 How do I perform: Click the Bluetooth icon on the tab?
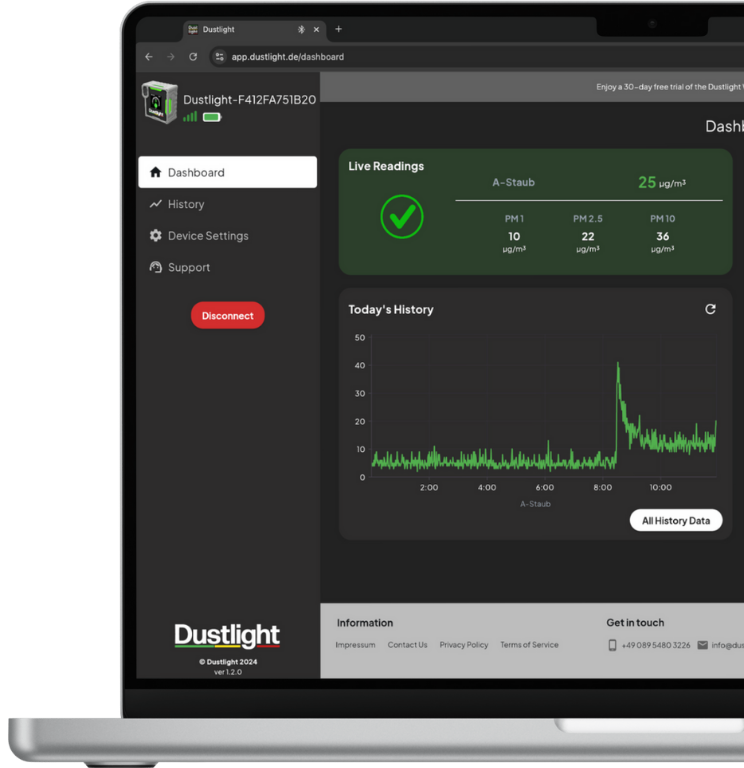click(301, 29)
